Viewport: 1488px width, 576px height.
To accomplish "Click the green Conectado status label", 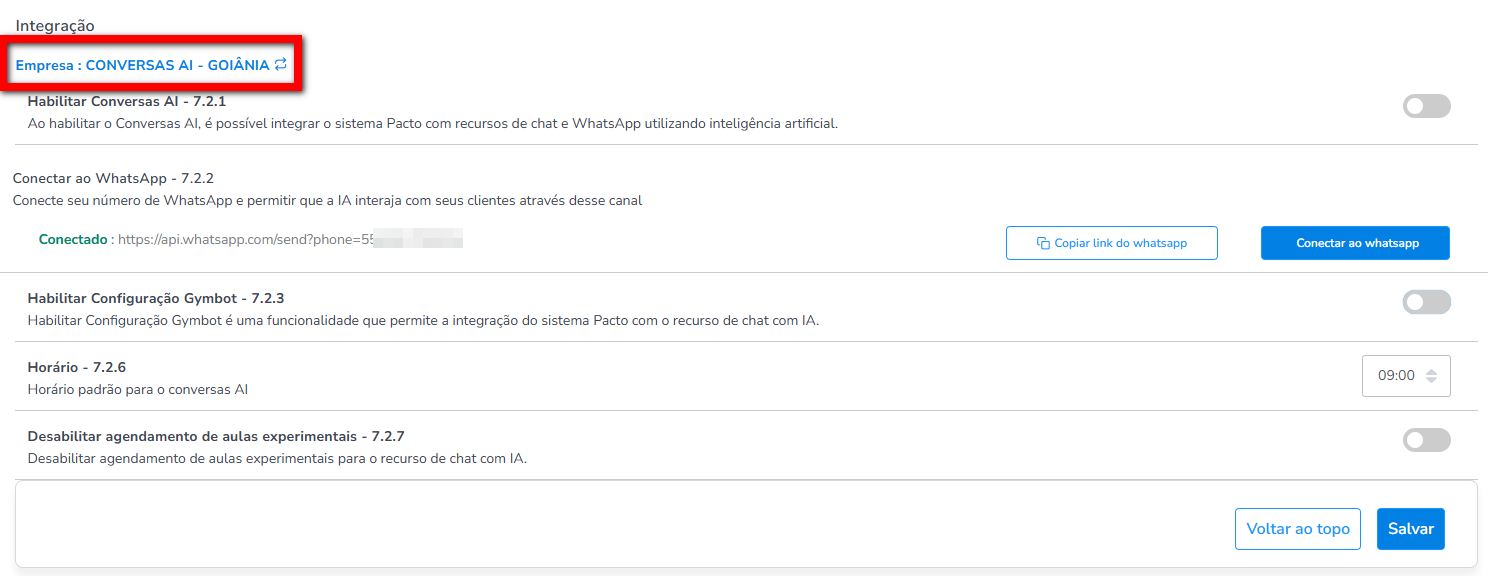I will (73, 240).
